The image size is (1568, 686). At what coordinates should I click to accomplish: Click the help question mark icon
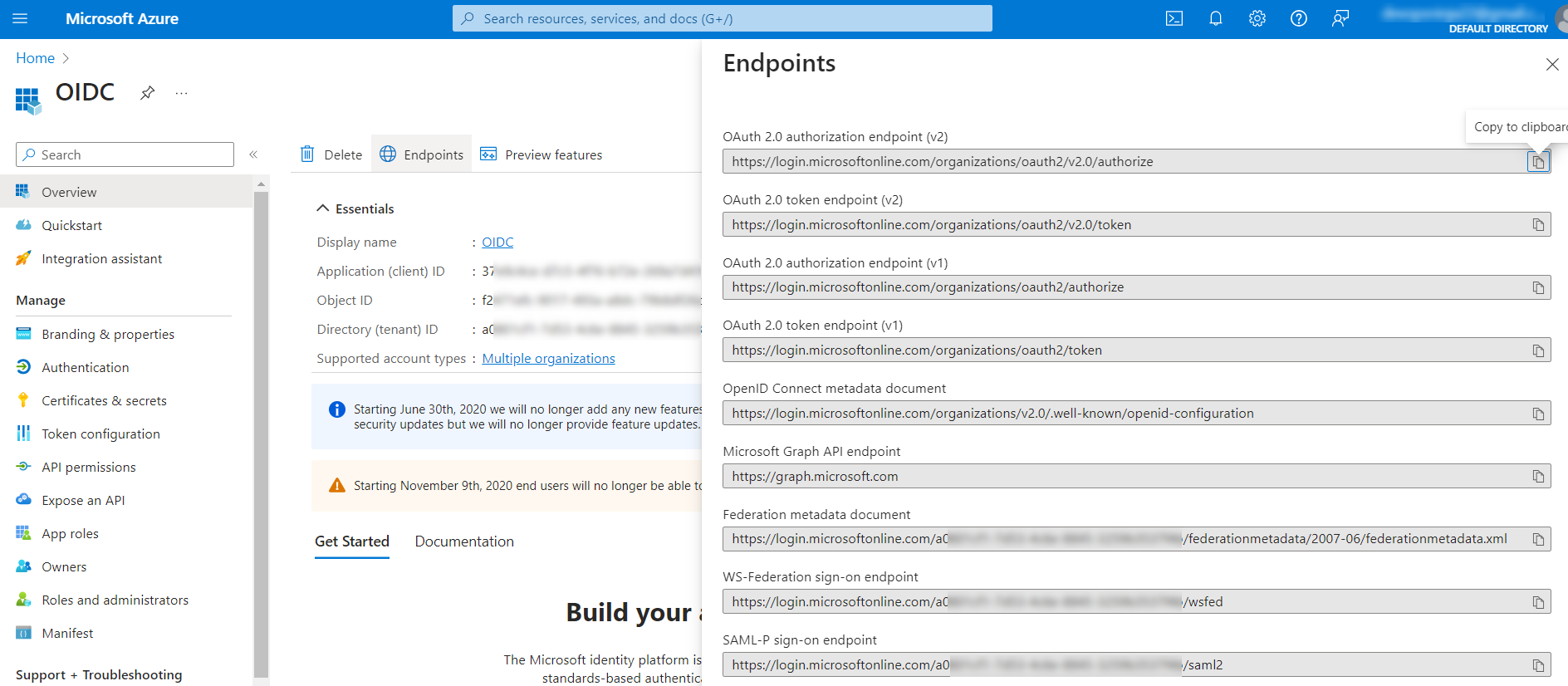click(x=1298, y=18)
